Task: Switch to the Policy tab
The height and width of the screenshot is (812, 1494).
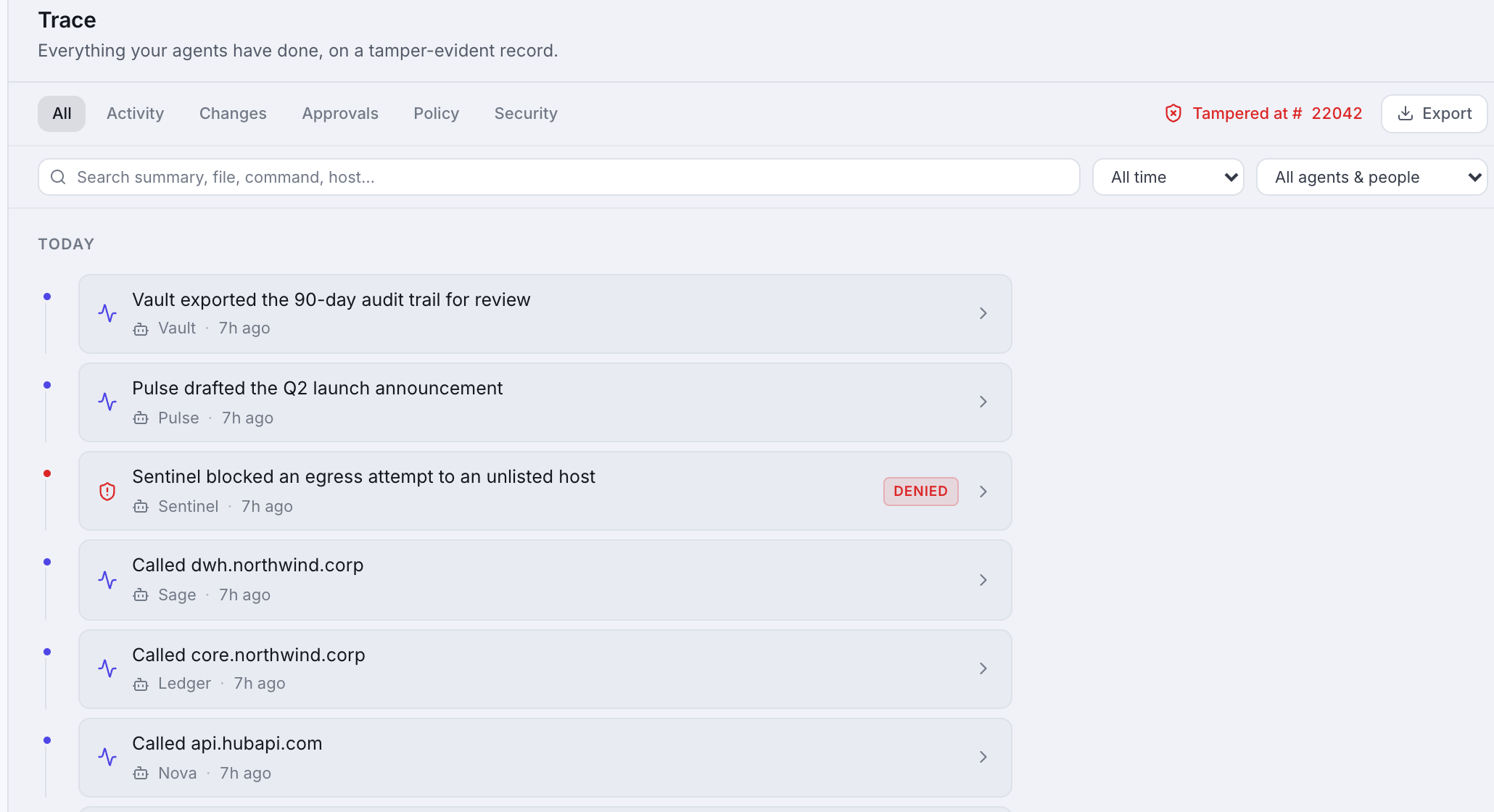Action: [437, 114]
